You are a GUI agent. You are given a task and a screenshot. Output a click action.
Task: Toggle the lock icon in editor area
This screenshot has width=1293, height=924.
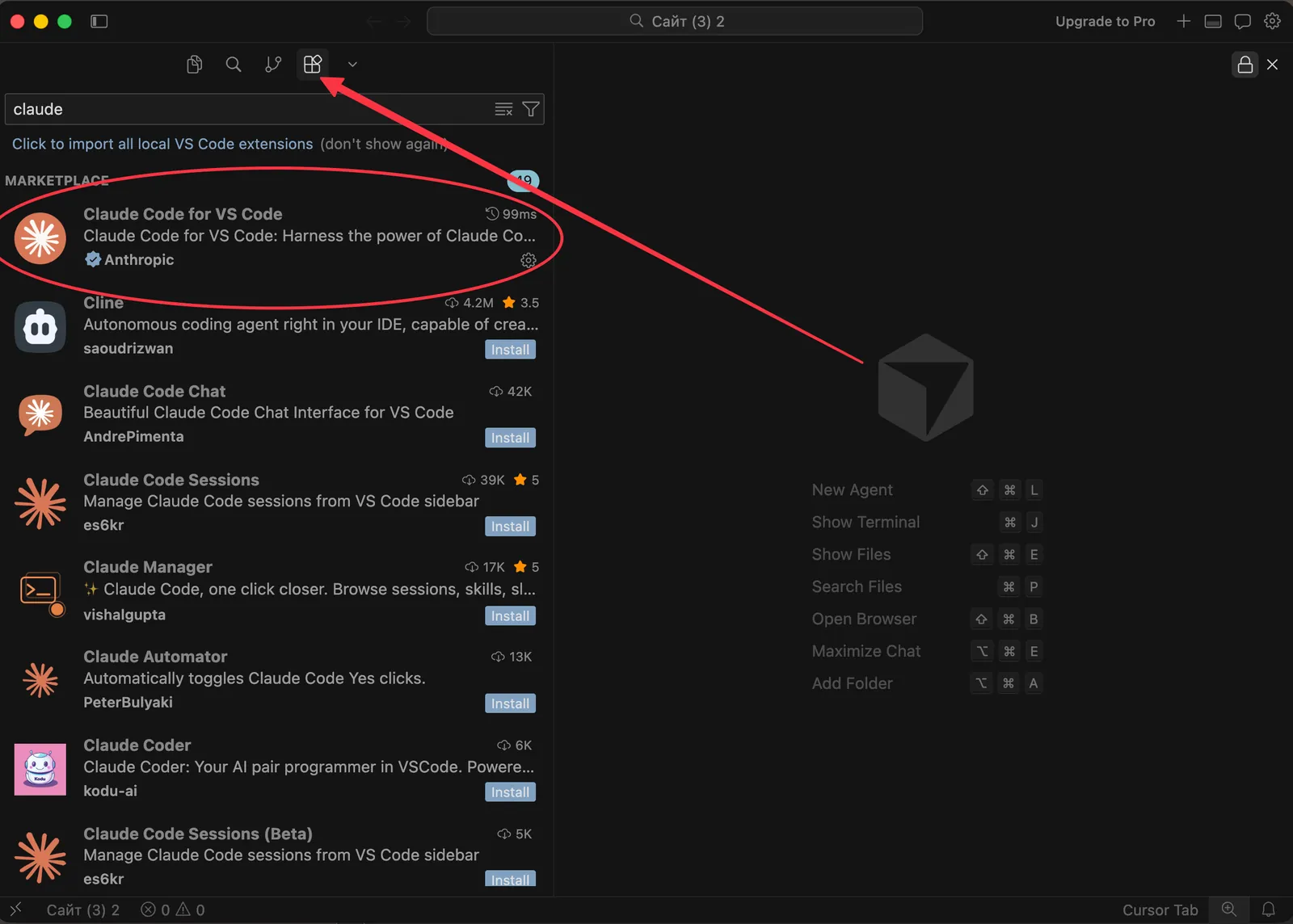coord(1245,65)
